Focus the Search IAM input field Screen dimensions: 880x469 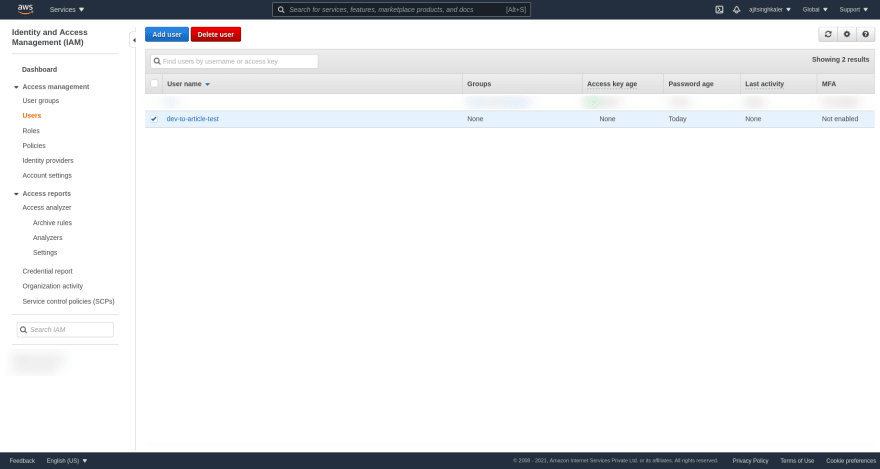(65, 330)
